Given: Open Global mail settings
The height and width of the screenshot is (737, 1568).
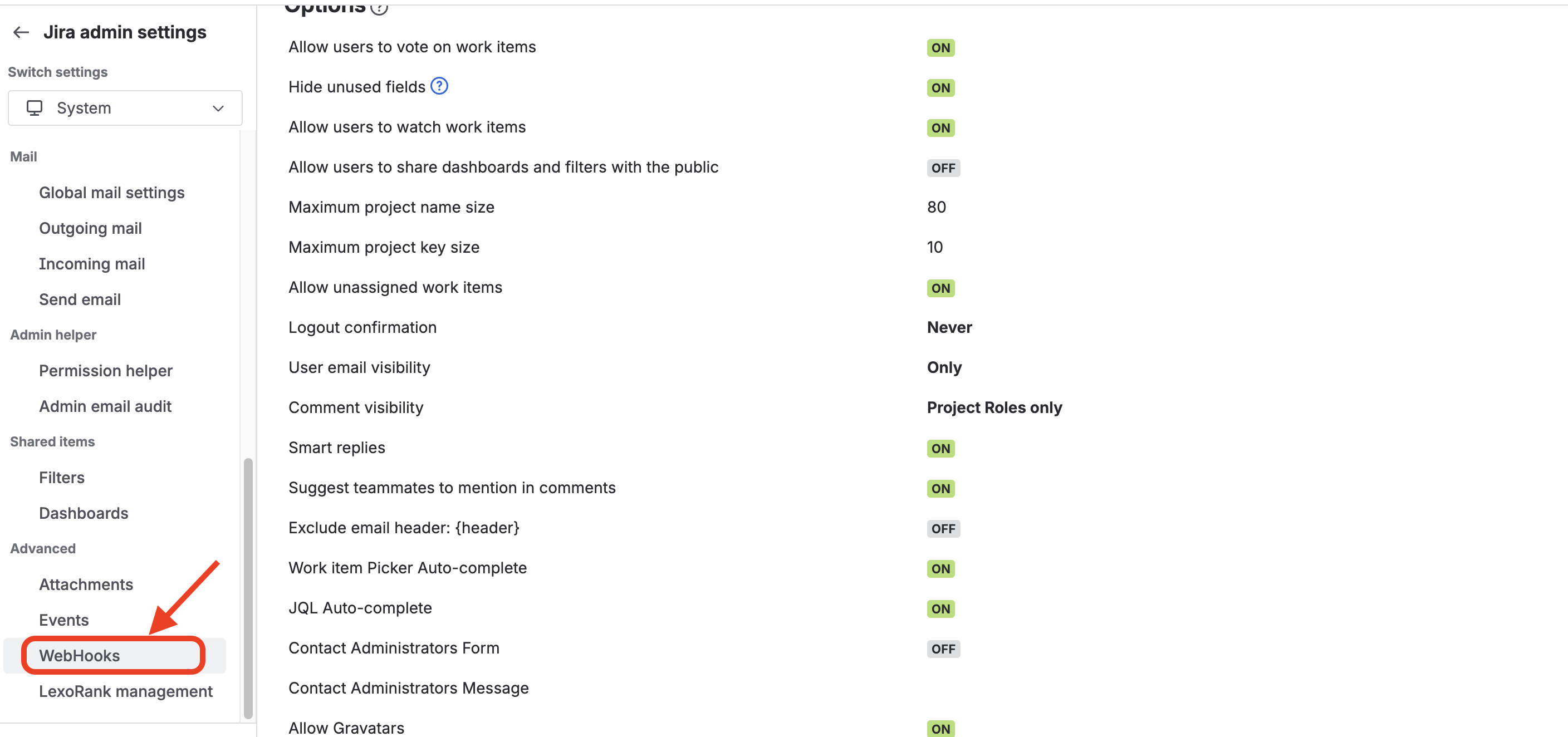Looking at the screenshot, I should (x=111, y=193).
